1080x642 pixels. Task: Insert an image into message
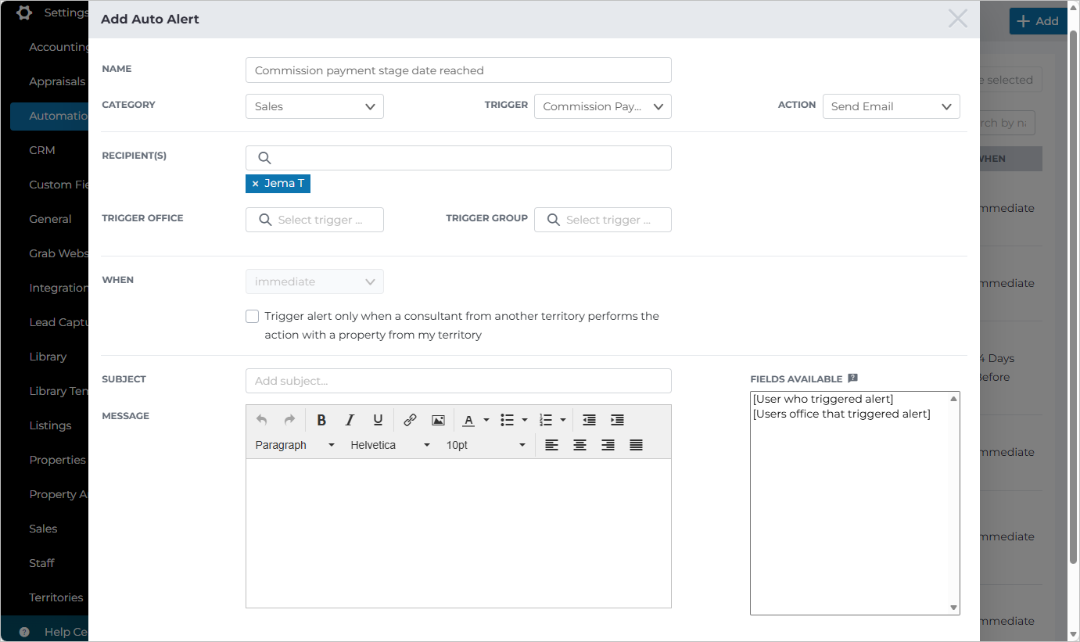[438, 420]
